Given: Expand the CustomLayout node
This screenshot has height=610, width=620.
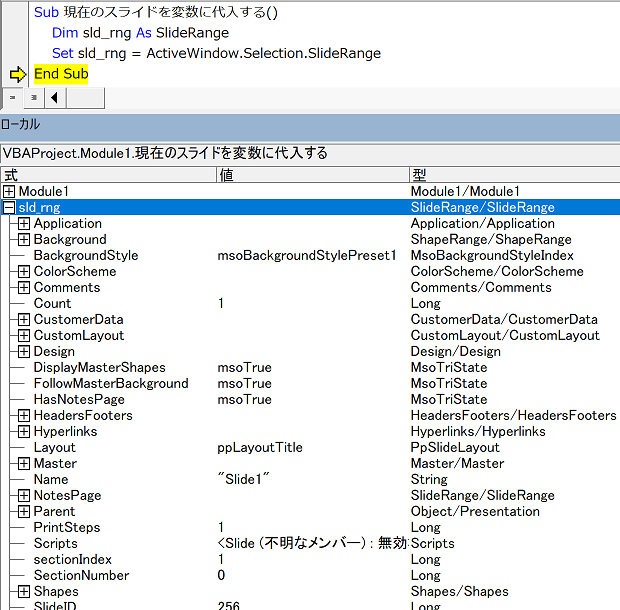Looking at the screenshot, I should (x=24, y=335).
